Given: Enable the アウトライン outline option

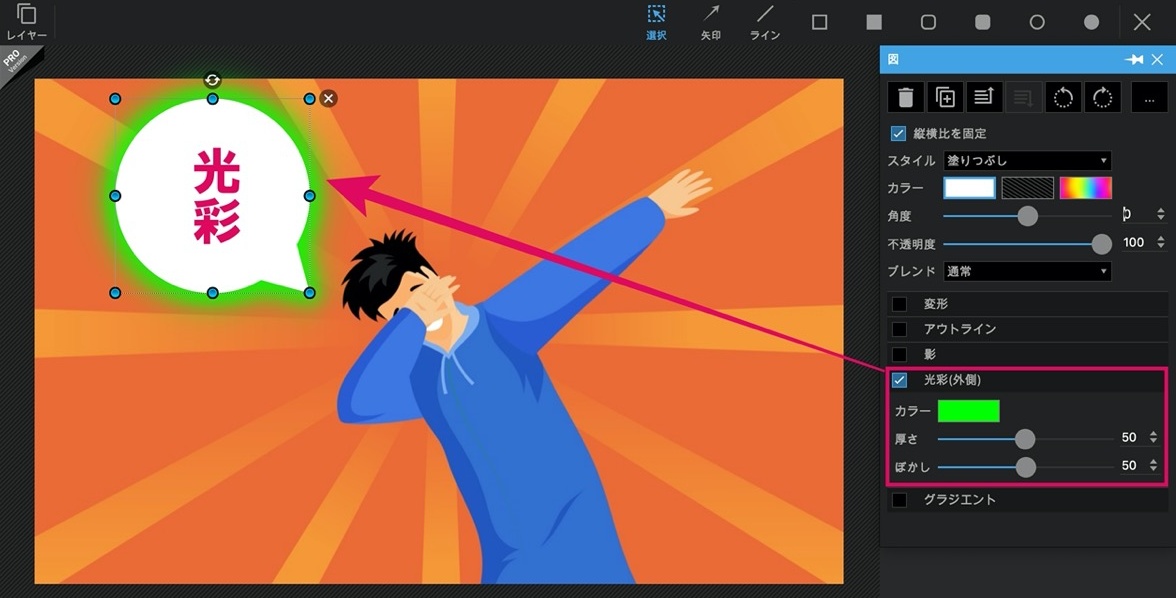Looking at the screenshot, I should [898, 329].
